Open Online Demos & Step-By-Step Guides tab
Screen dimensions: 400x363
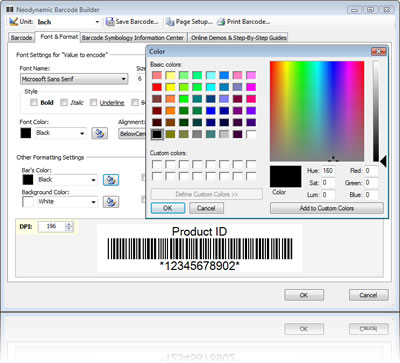click(x=239, y=38)
